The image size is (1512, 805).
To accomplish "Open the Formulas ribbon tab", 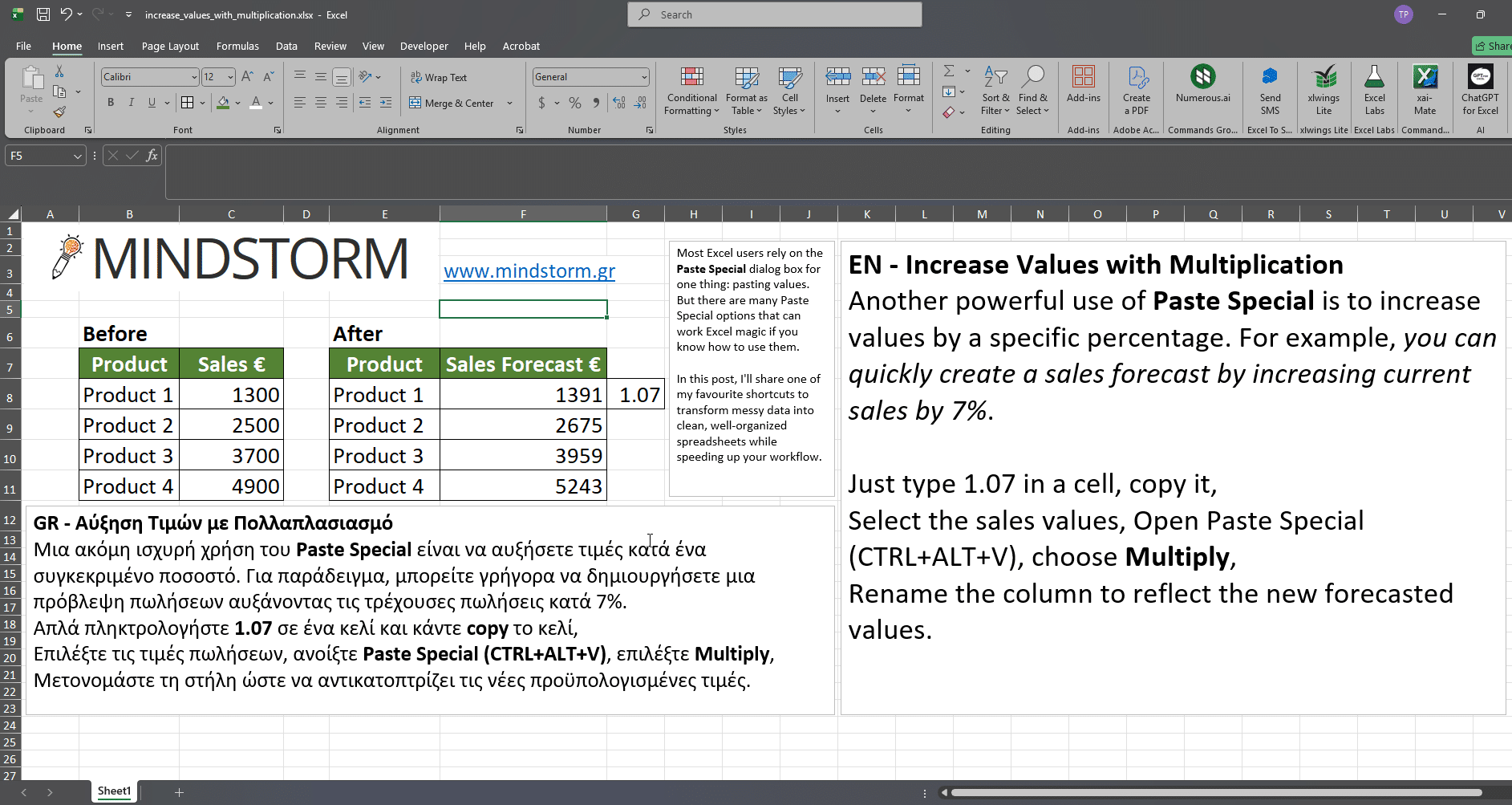I will pyautogui.click(x=237, y=47).
